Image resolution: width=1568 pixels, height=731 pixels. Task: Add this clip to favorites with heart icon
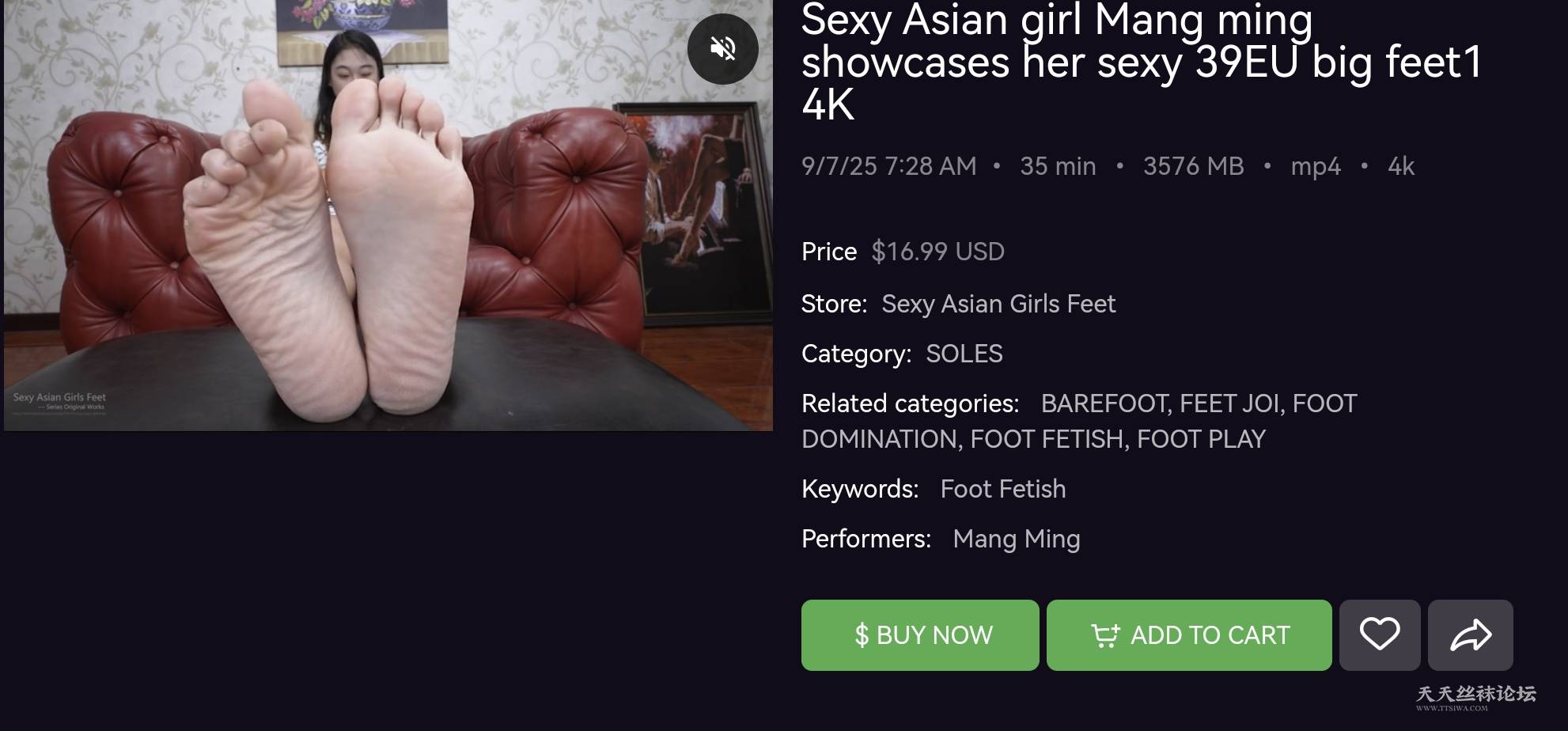click(x=1379, y=634)
